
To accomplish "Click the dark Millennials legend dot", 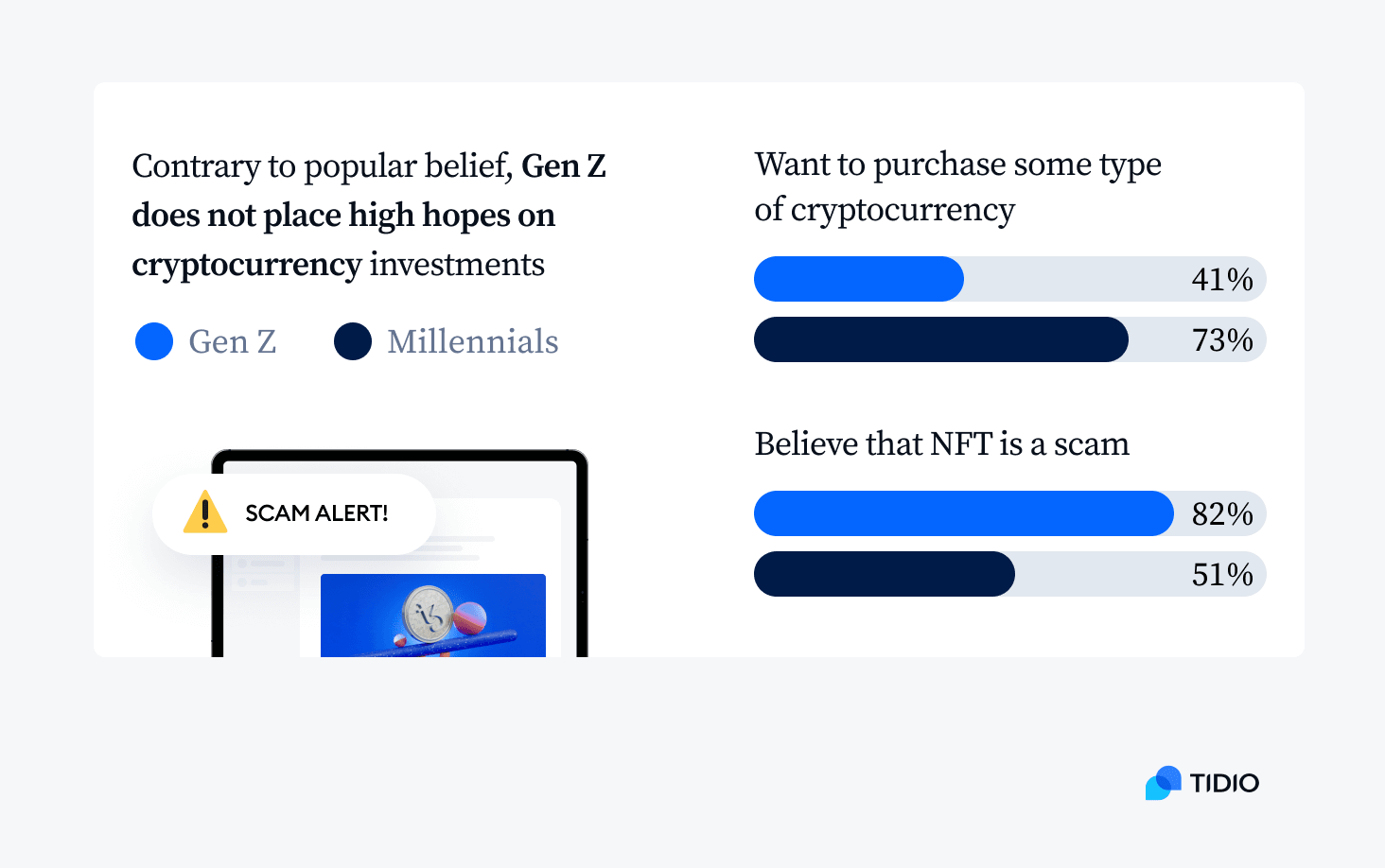I will [x=353, y=341].
